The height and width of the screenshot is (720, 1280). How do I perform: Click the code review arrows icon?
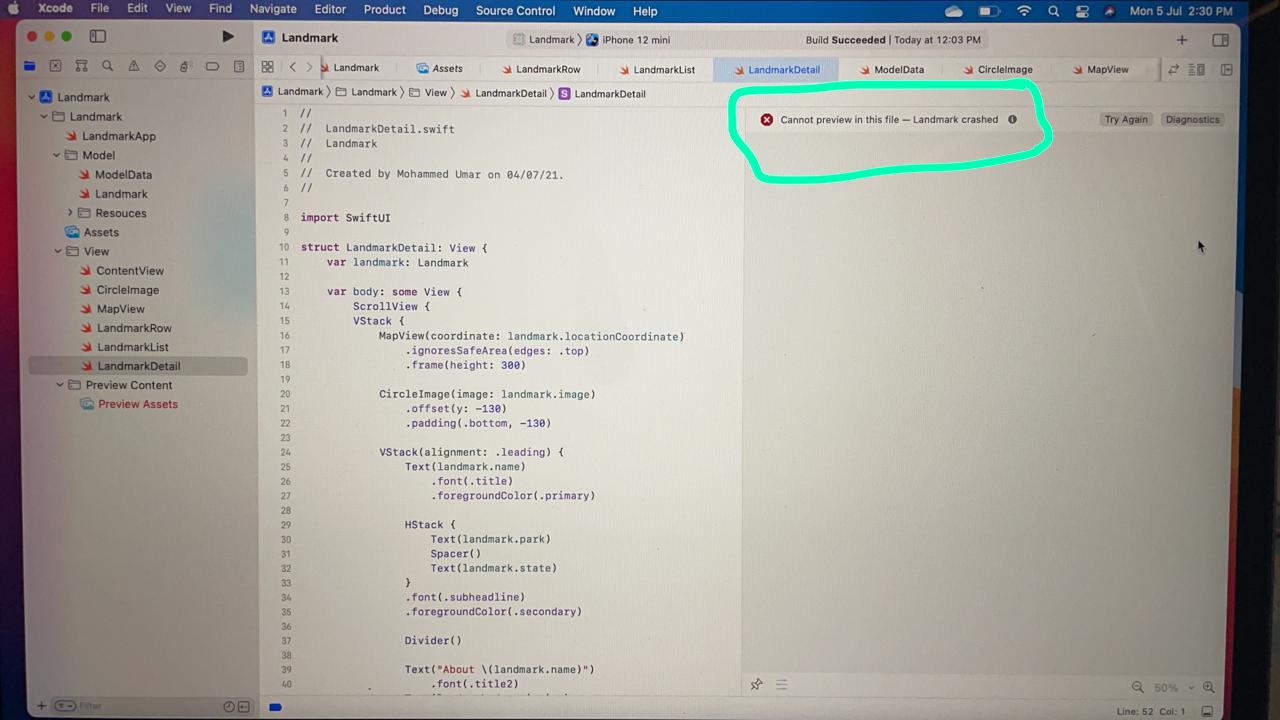(x=1173, y=70)
